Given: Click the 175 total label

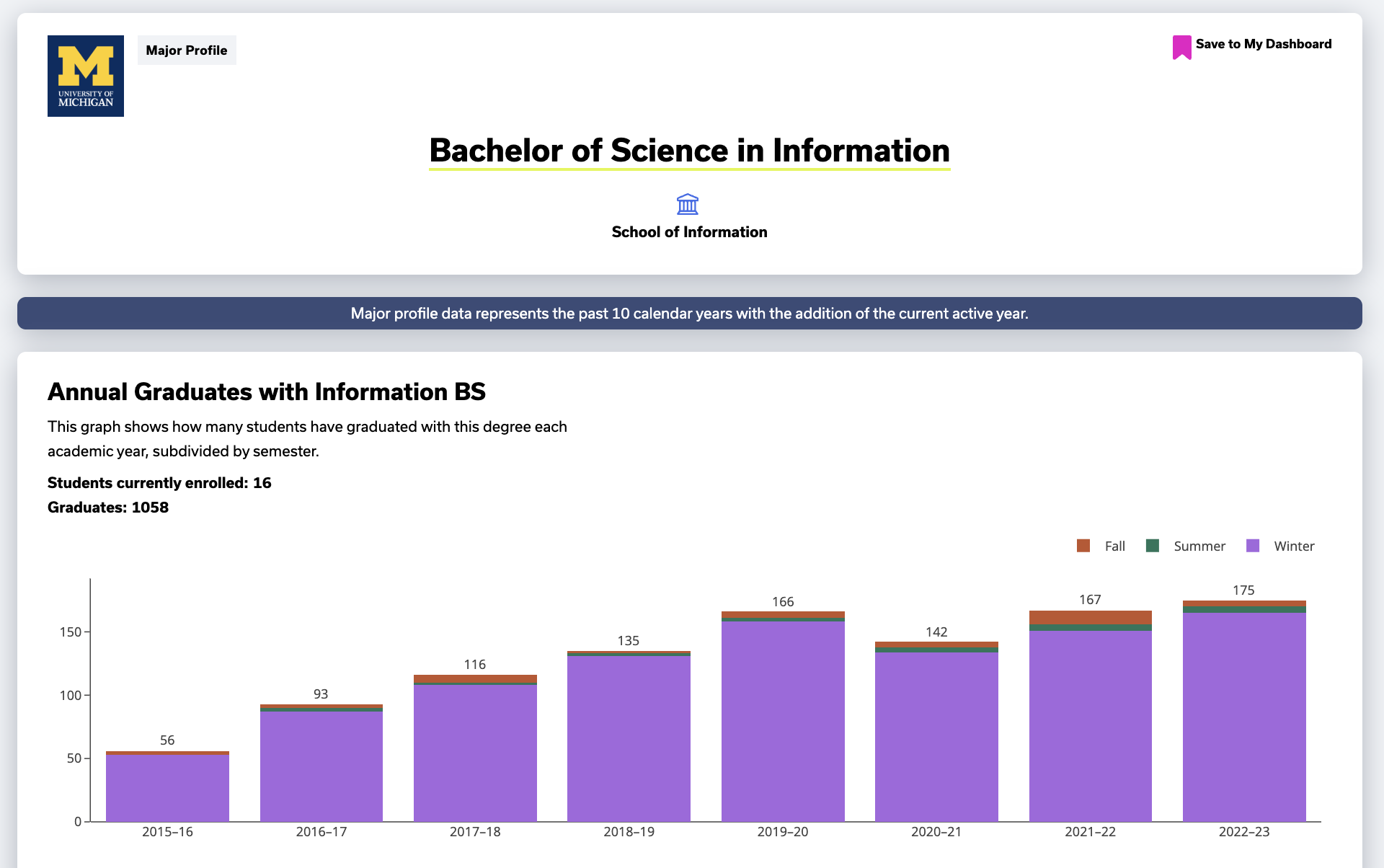Looking at the screenshot, I should pos(1243,590).
